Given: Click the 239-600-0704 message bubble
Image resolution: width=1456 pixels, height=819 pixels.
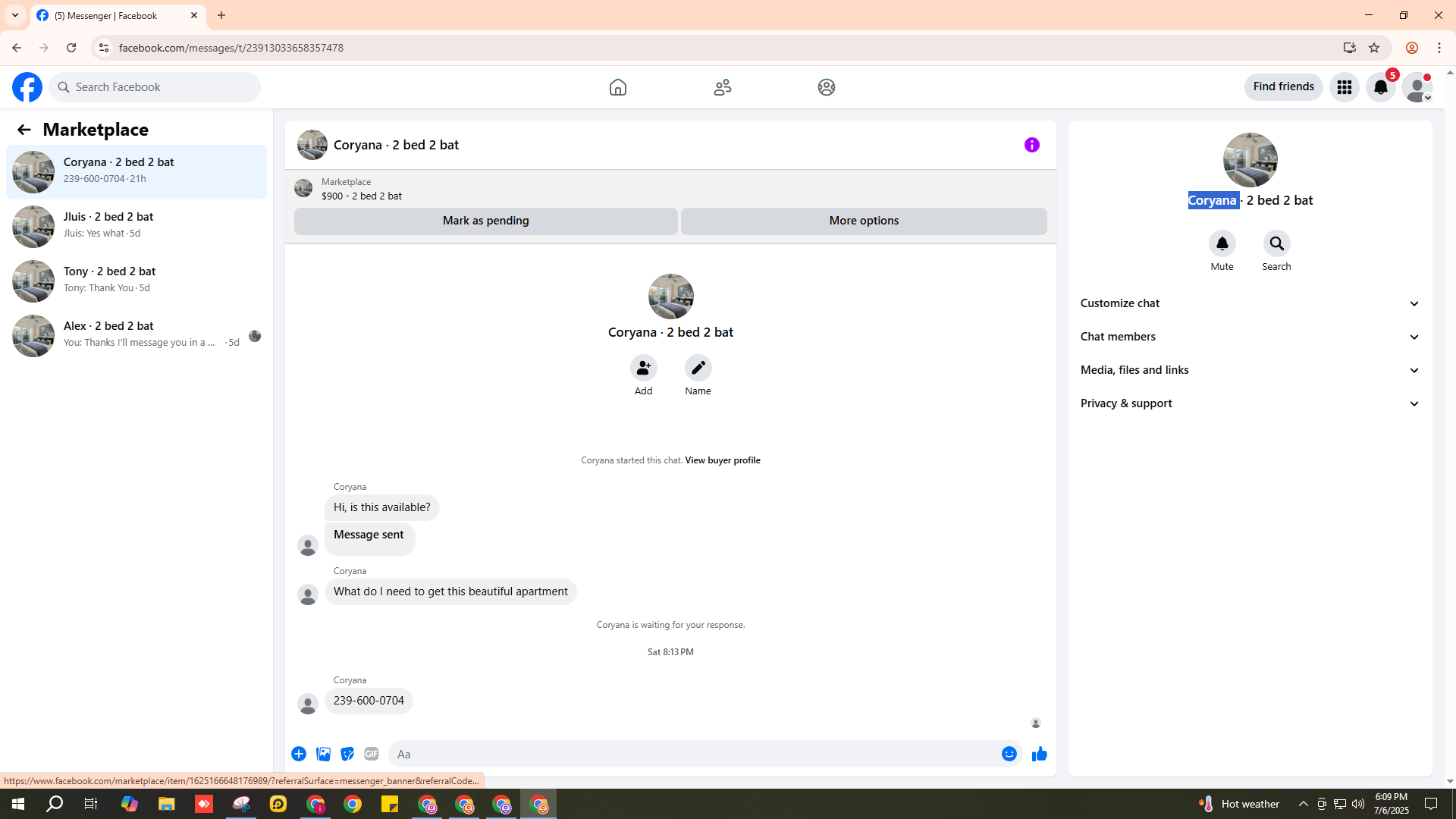Looking at the screenshot, I should (x=369, y=701).
